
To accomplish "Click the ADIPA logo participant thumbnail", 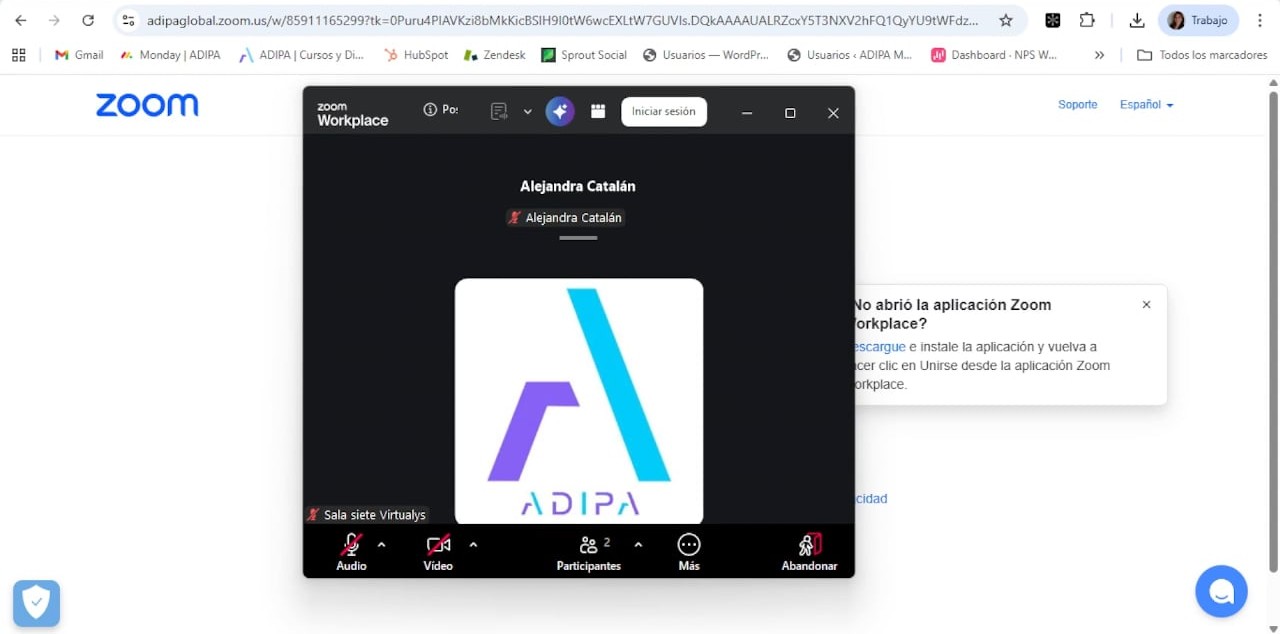I will 579,401.
